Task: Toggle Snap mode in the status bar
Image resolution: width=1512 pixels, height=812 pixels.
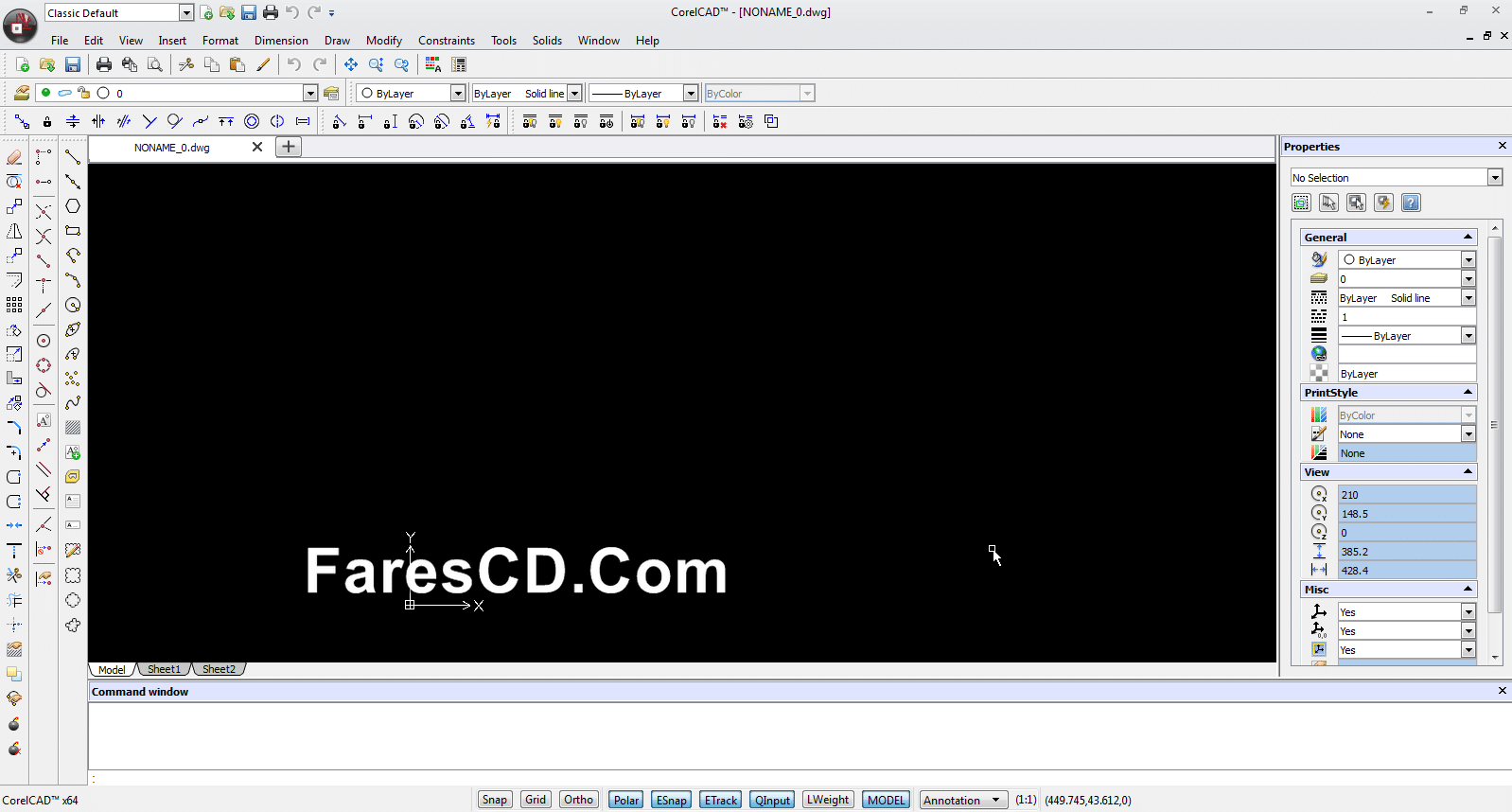Action: point(495,800)
